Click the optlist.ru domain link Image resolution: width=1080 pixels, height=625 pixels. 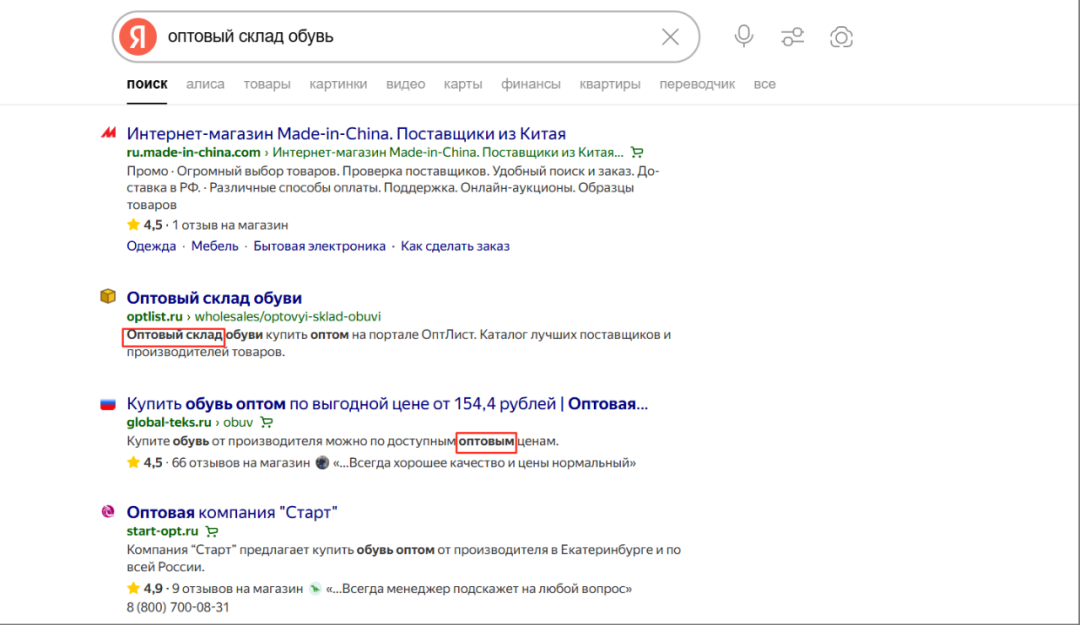click(x=154, y=316)
